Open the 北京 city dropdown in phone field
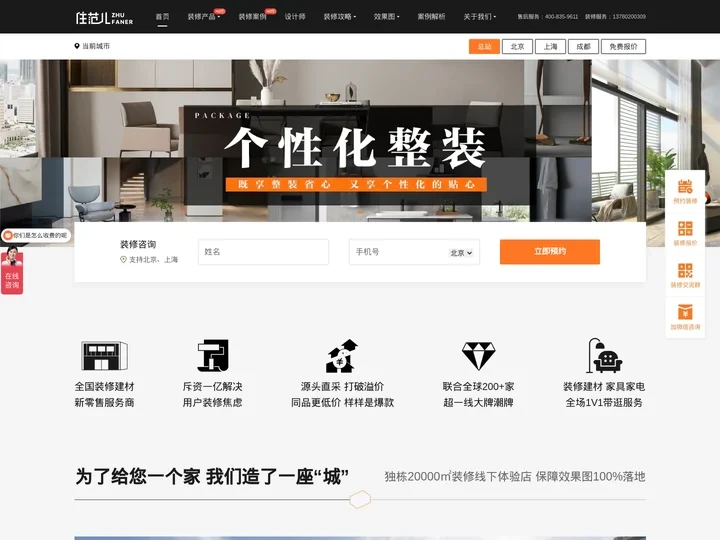Screen dimensions: 720x540 point(461,253)
